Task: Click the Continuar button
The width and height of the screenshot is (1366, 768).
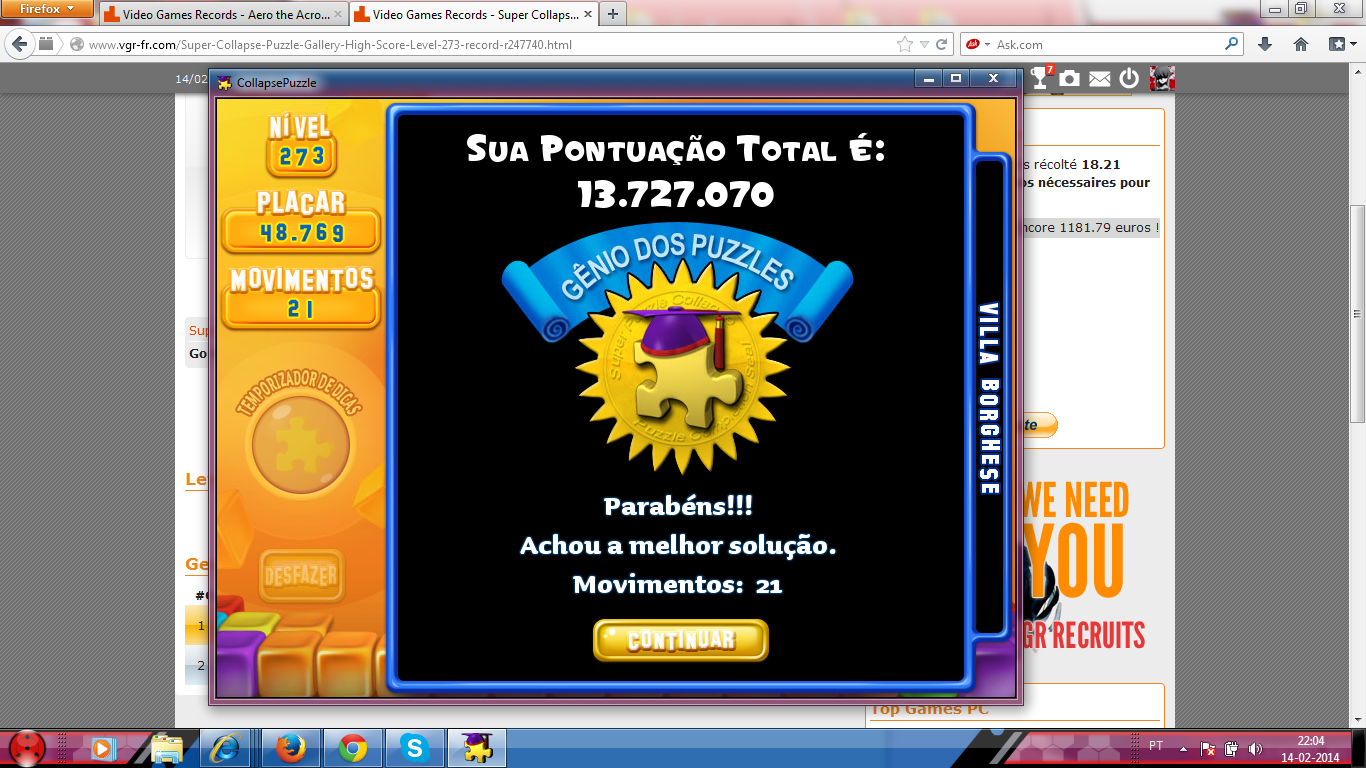Action: click(680, 640)
